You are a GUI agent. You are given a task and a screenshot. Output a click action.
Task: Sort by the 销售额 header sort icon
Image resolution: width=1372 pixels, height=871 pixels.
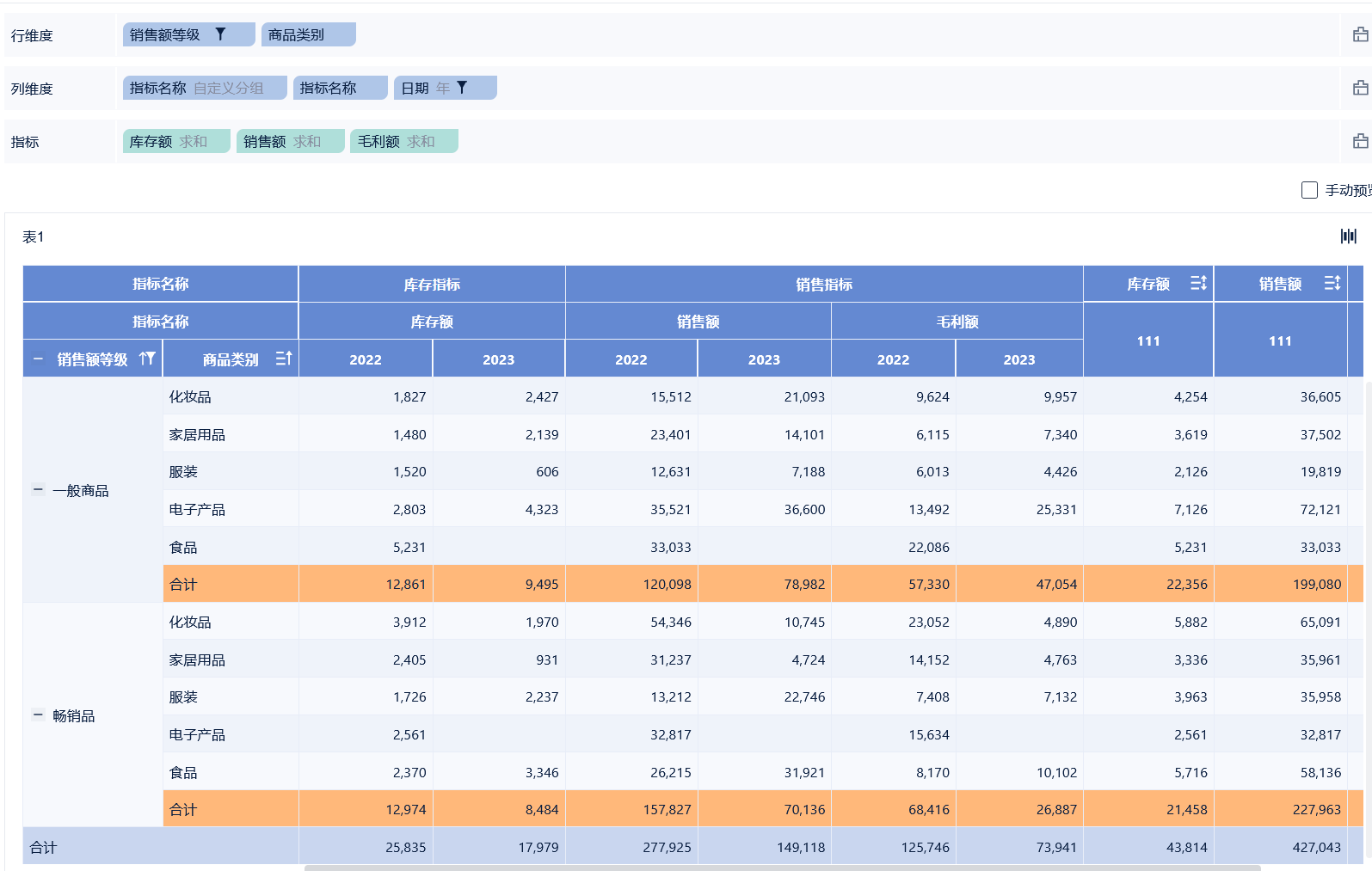click(1332, 283)
